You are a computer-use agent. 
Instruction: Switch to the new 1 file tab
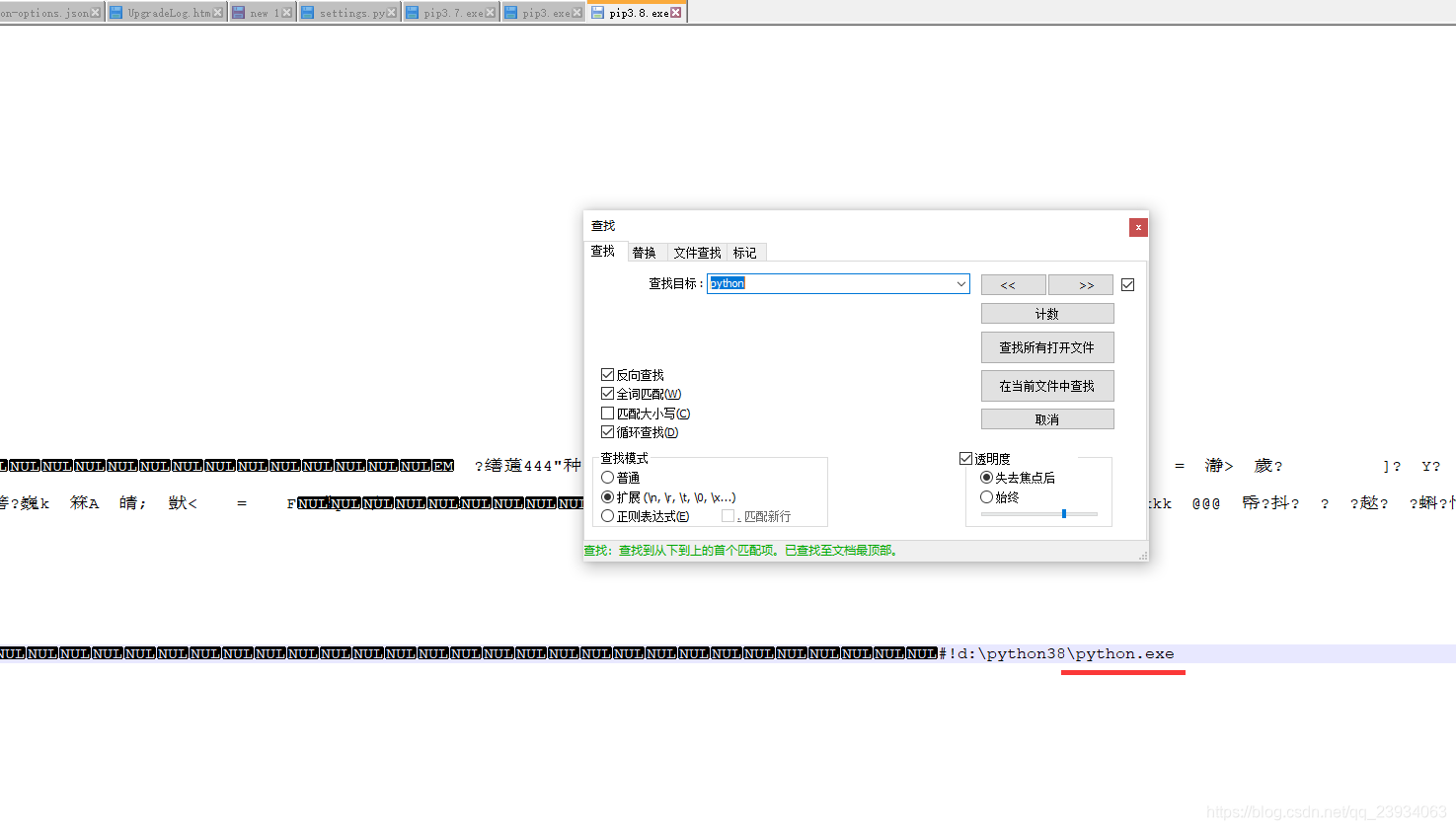[262, 13]
